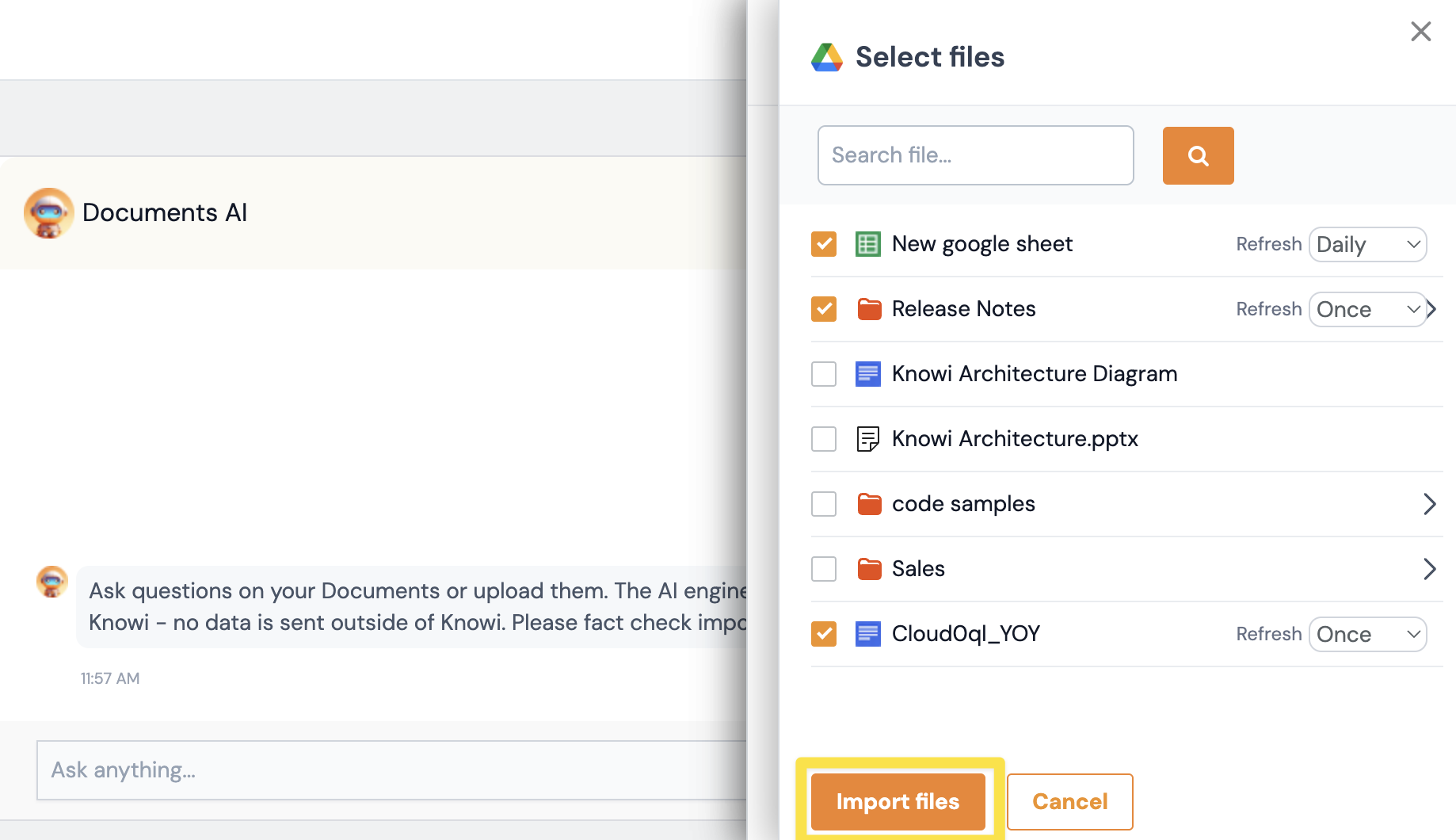This screenshot has width=1456, height=840.
Task: Click the Documents AI header label
Action: (x=164, y=212)
